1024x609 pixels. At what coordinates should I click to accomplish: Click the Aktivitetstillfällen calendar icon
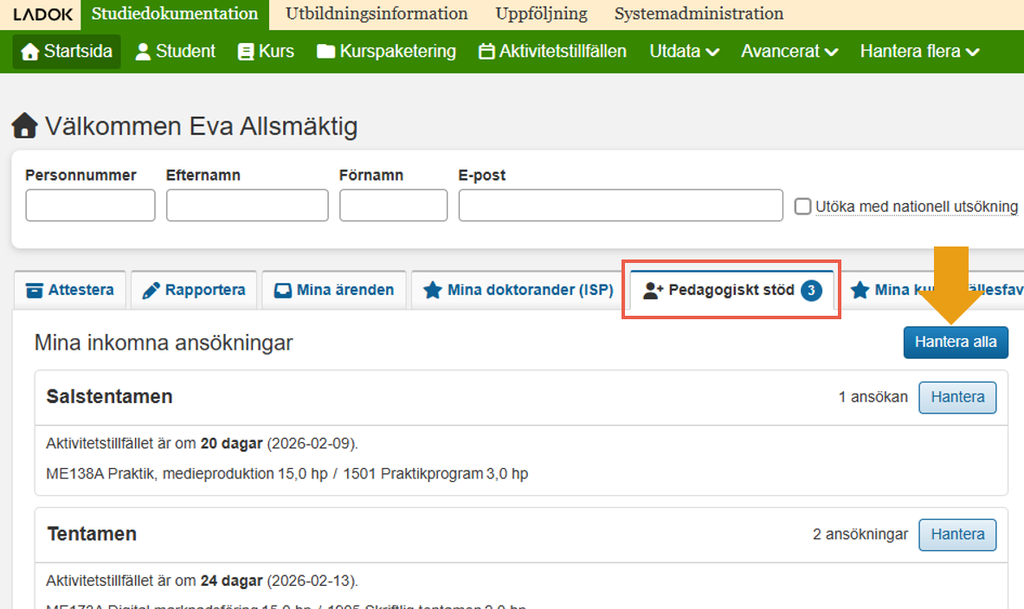click(487, 52)
